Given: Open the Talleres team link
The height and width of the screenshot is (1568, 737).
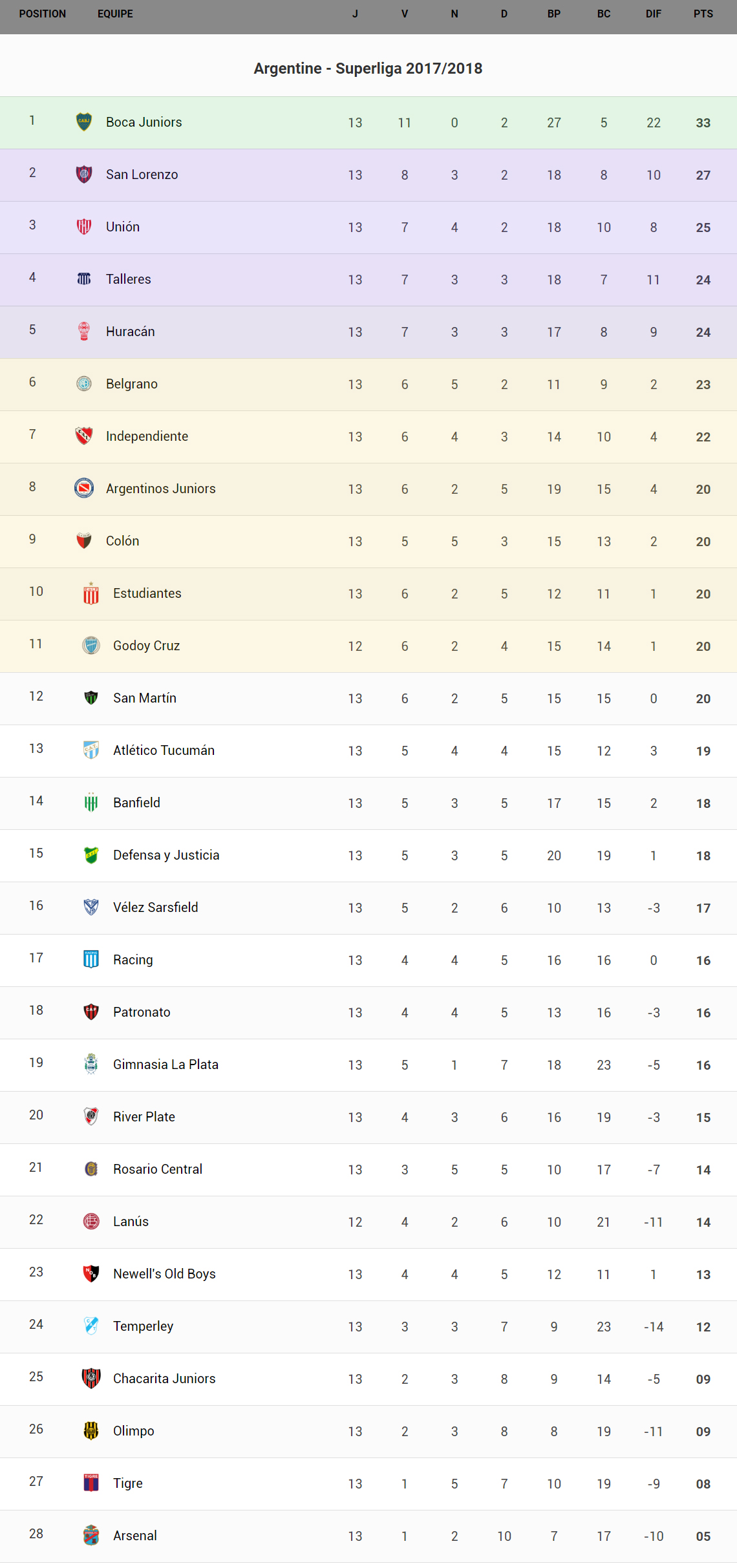Looking at the screenshot, I should [128, 279].
